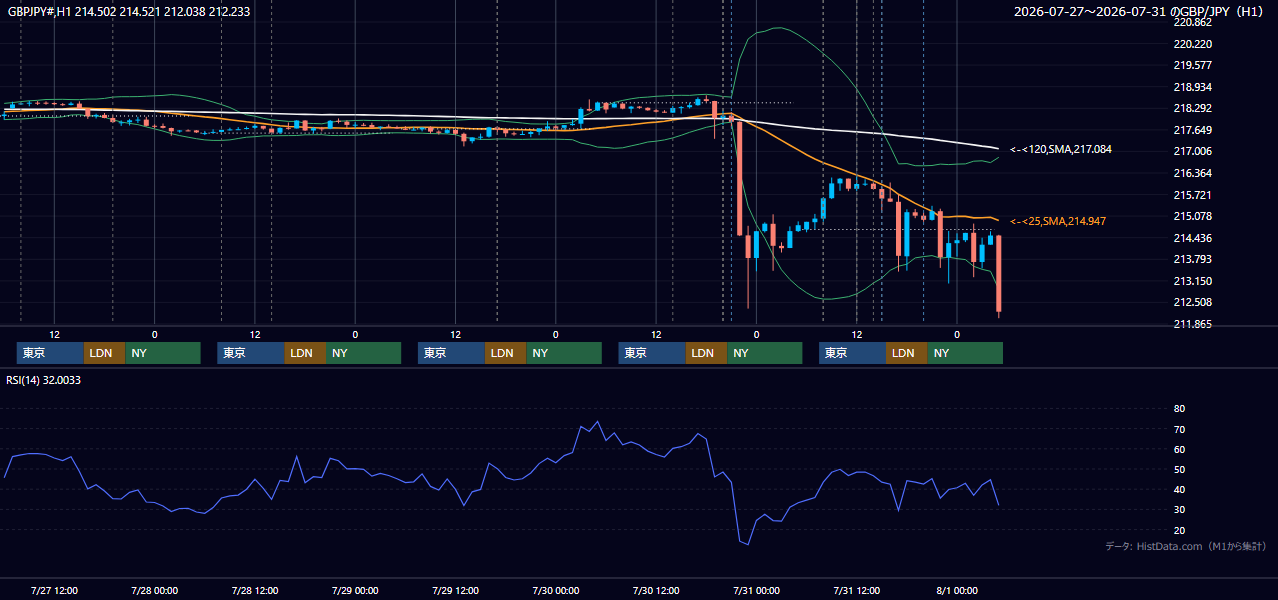Click RSI scale level 40

click(x=1179, y=489)
